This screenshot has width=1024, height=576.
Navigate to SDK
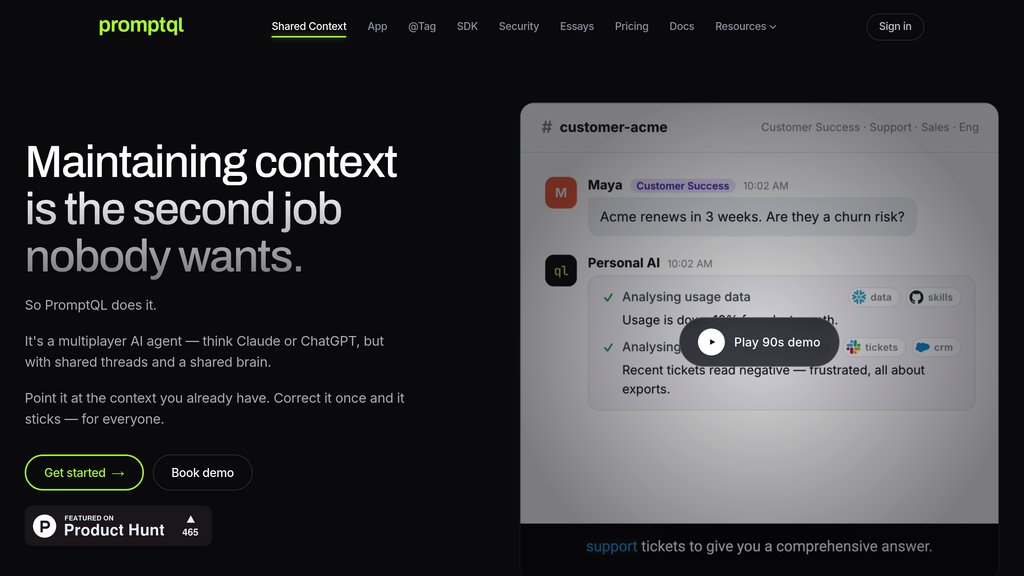(x=467, y=26)
